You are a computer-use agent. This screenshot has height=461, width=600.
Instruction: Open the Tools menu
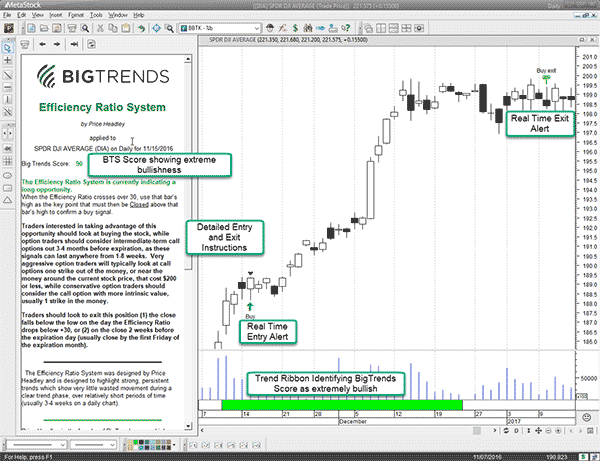click(x=96, y=15)
